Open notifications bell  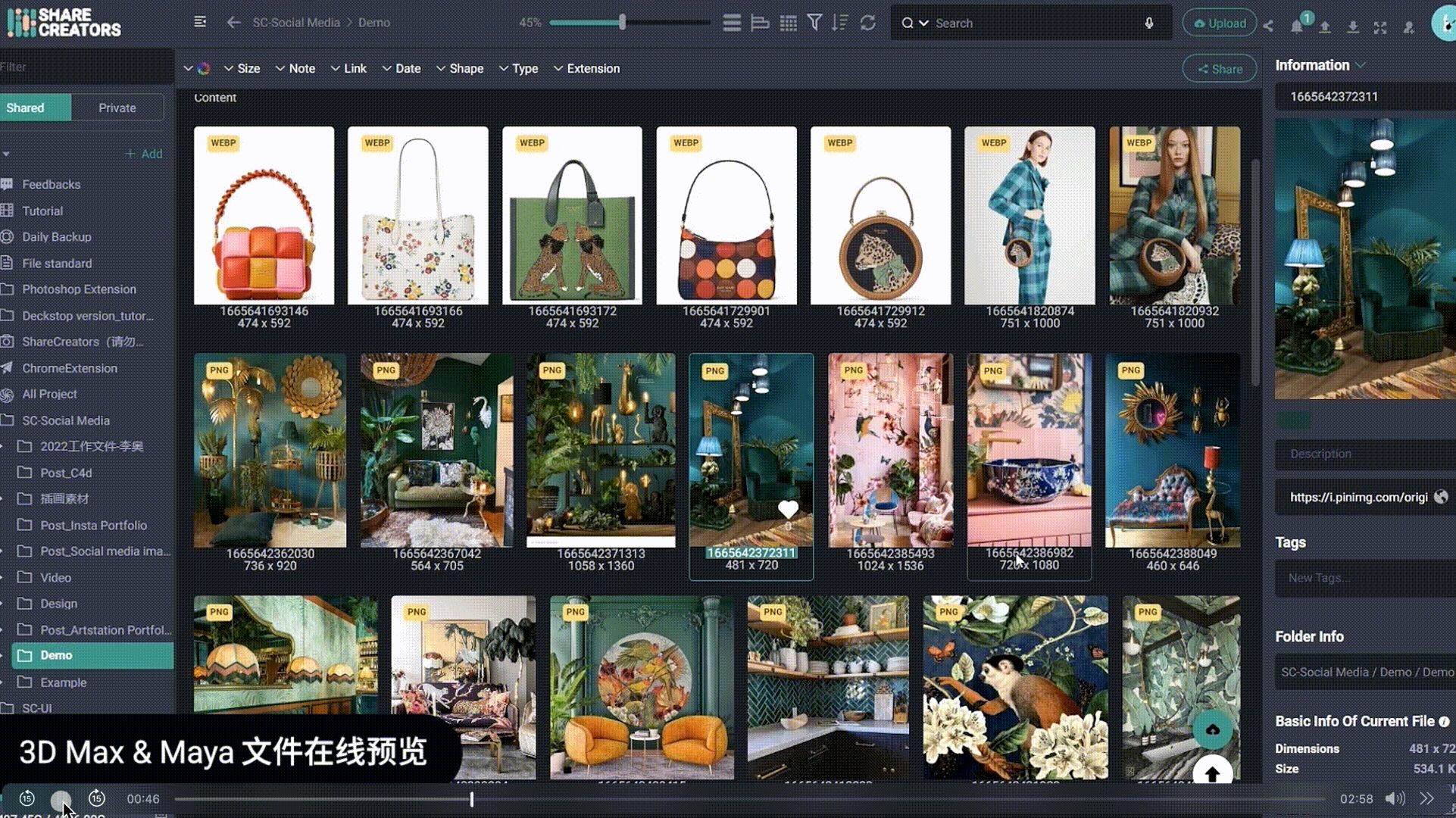1297,27
